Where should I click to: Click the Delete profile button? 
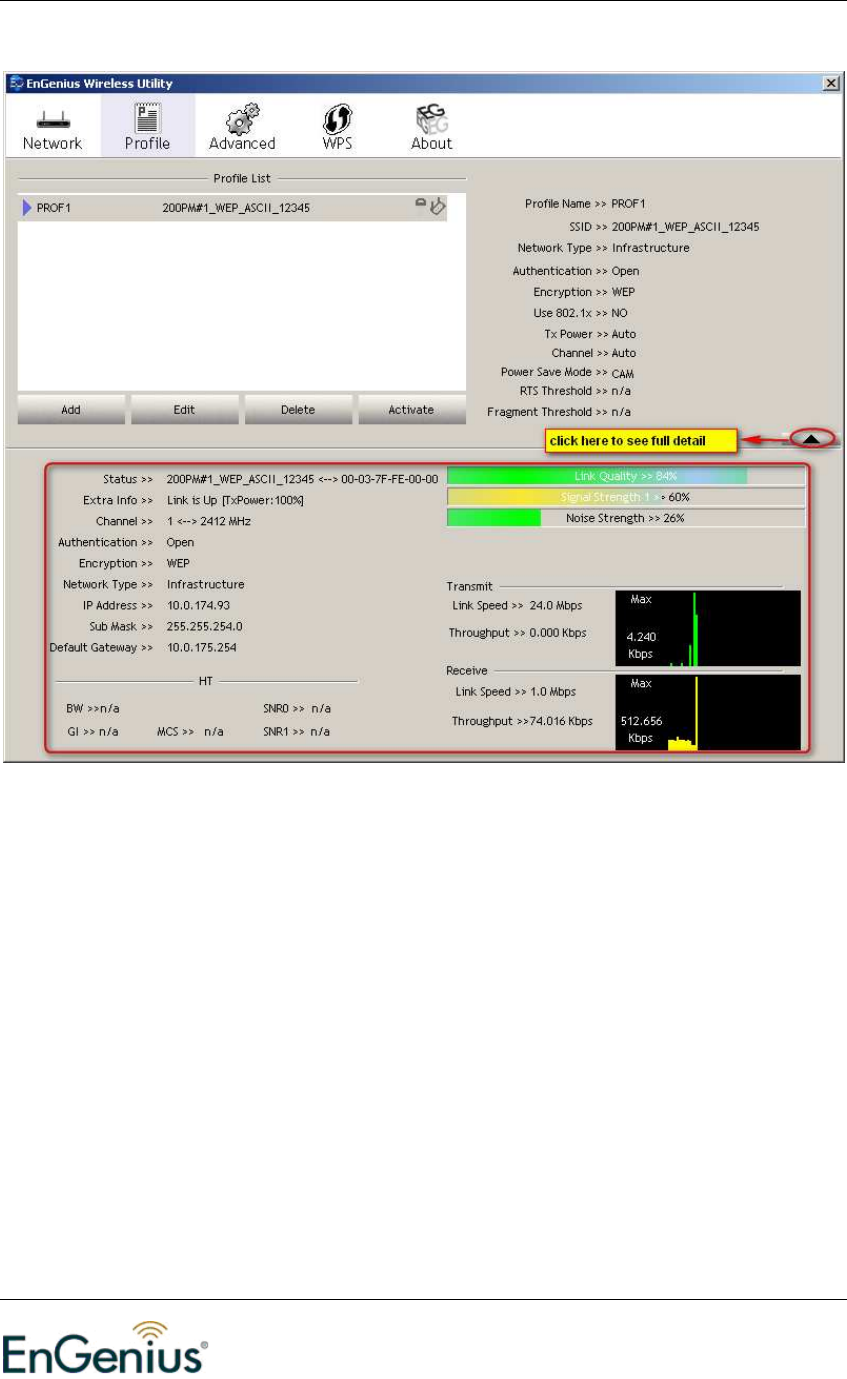coord(298,410)
